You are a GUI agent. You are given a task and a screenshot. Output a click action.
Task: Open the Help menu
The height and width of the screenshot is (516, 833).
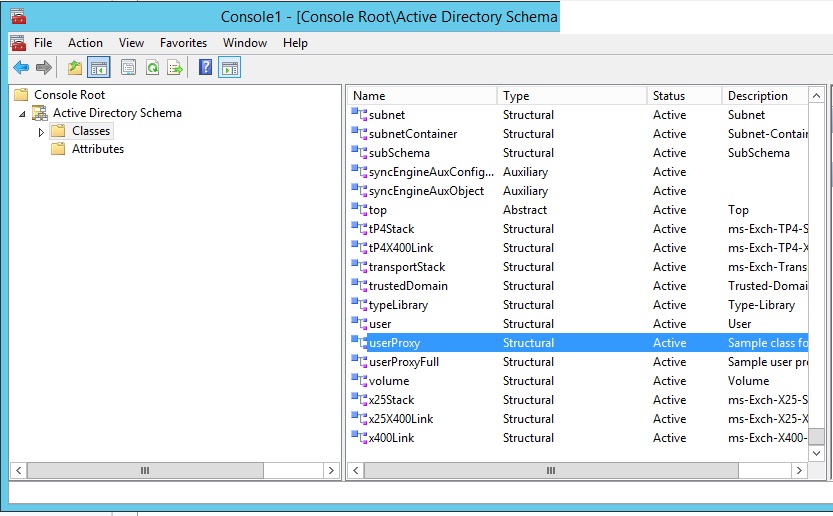[295, 43]
